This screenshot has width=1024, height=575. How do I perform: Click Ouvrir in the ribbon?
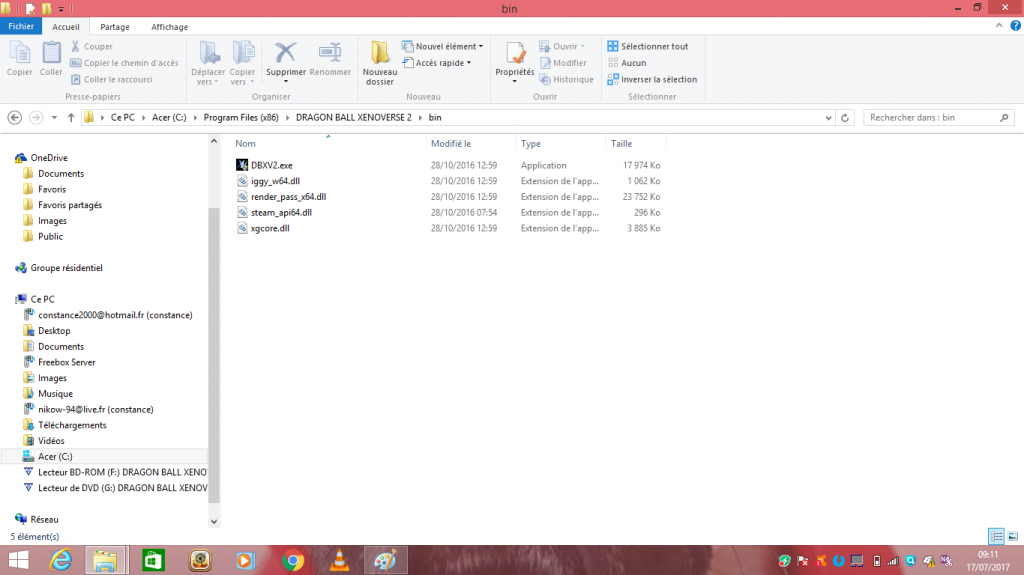[562, 46]
